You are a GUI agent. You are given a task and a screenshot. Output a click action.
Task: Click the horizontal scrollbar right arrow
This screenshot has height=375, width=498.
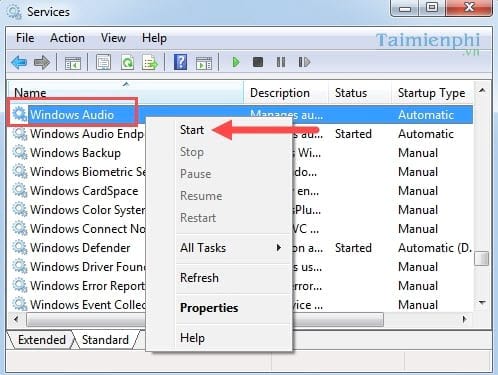pos(464,319)
